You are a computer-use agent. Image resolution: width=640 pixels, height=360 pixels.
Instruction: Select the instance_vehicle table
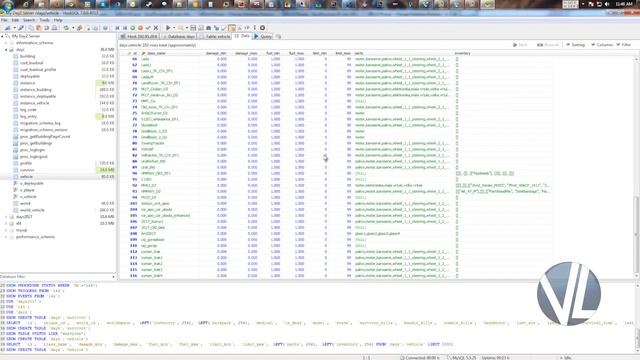point(34,103)
